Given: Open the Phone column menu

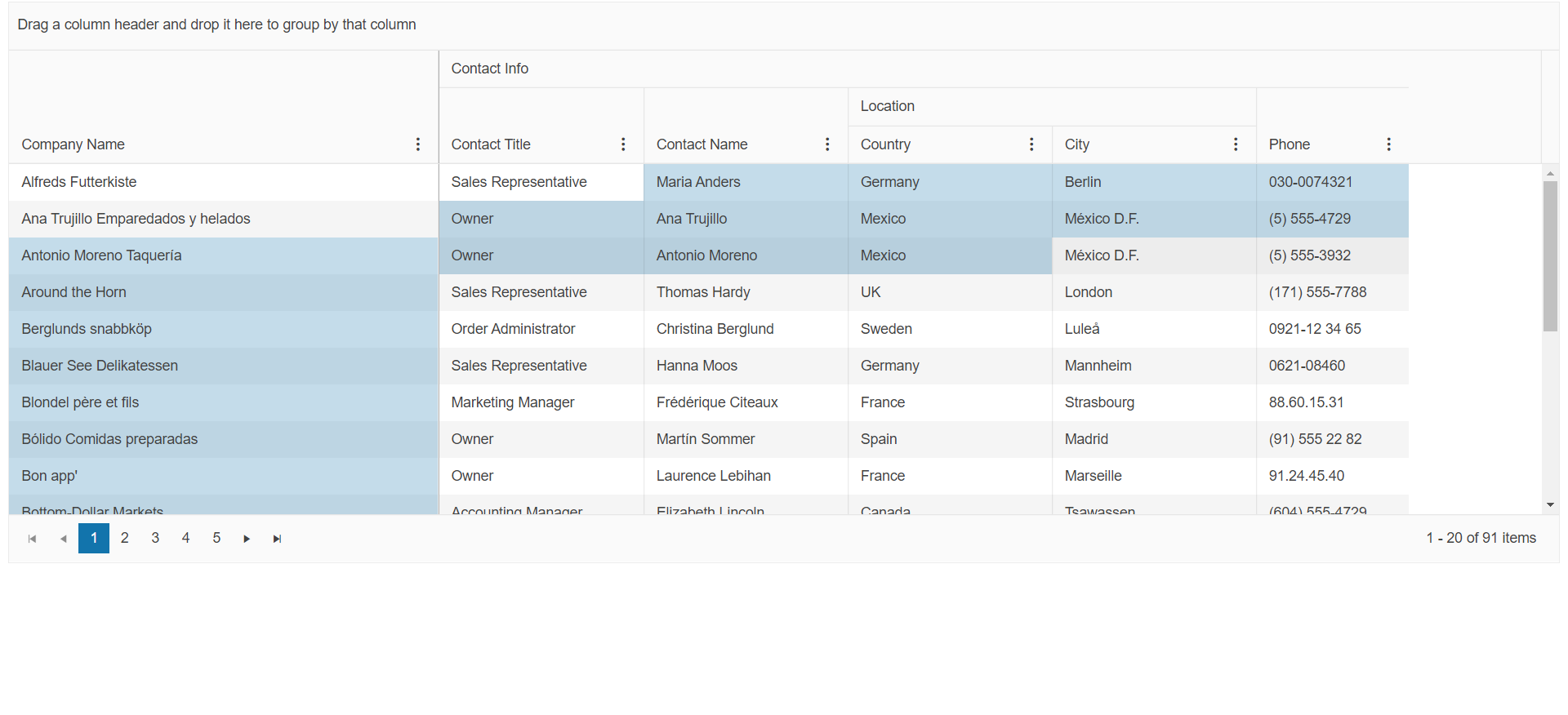Looking at the screenshot, I should click(1388, 144).
